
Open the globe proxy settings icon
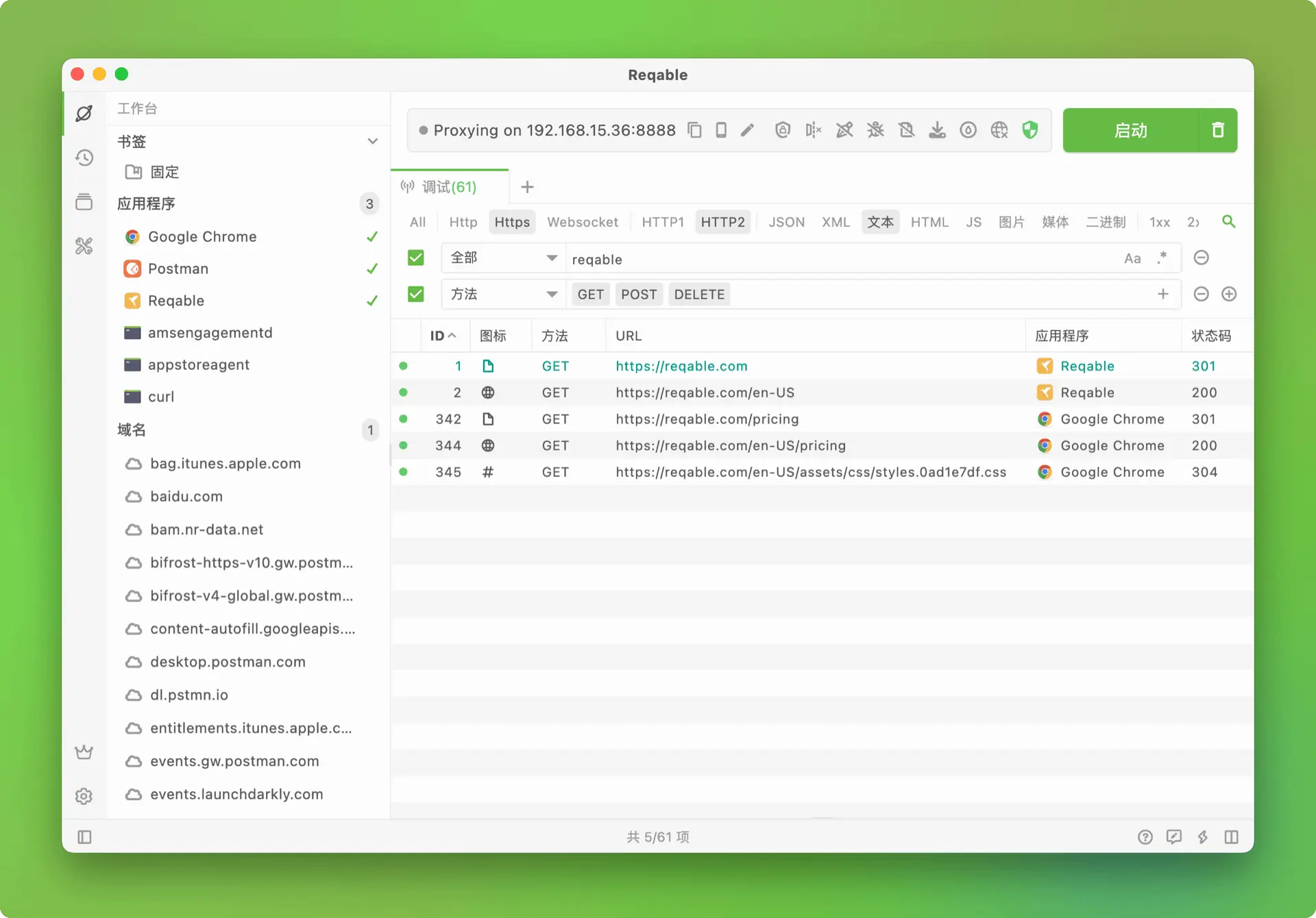coord(999,130)
